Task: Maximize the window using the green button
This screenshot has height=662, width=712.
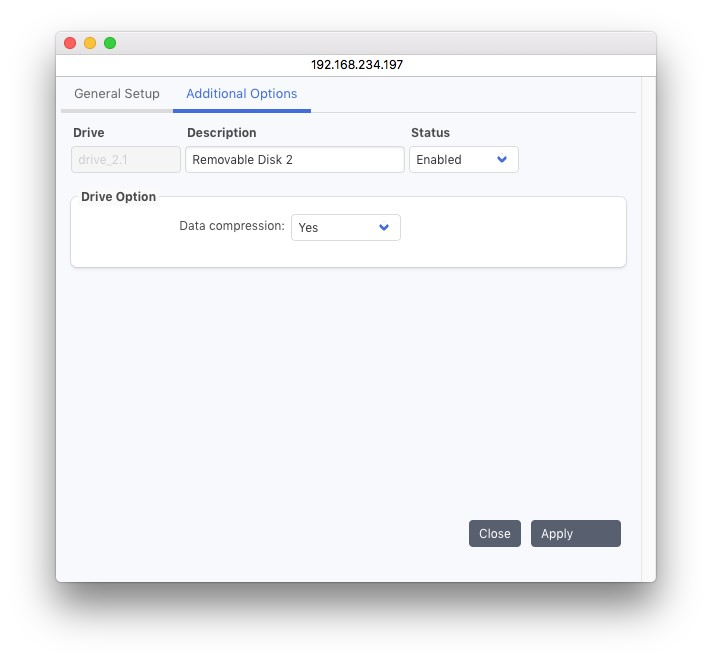Action: pyautogui.click(x=110, y=43)
